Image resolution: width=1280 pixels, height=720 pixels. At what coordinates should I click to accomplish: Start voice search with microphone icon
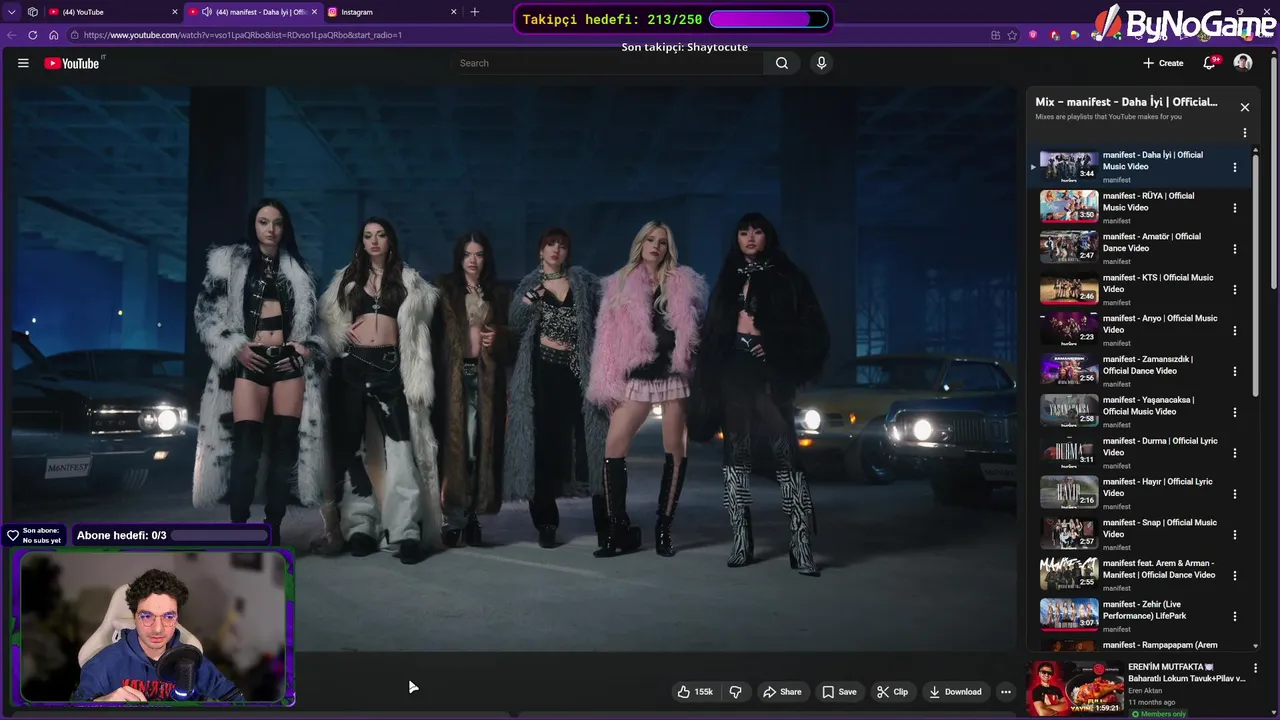click(821, 63)
